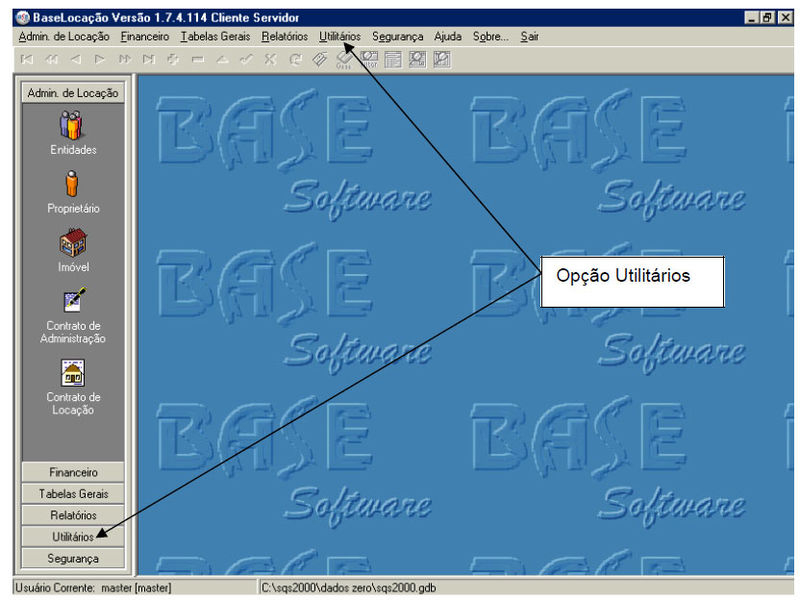
Task: Expand the Utilitários sidebar section
Action: [73, 537]
